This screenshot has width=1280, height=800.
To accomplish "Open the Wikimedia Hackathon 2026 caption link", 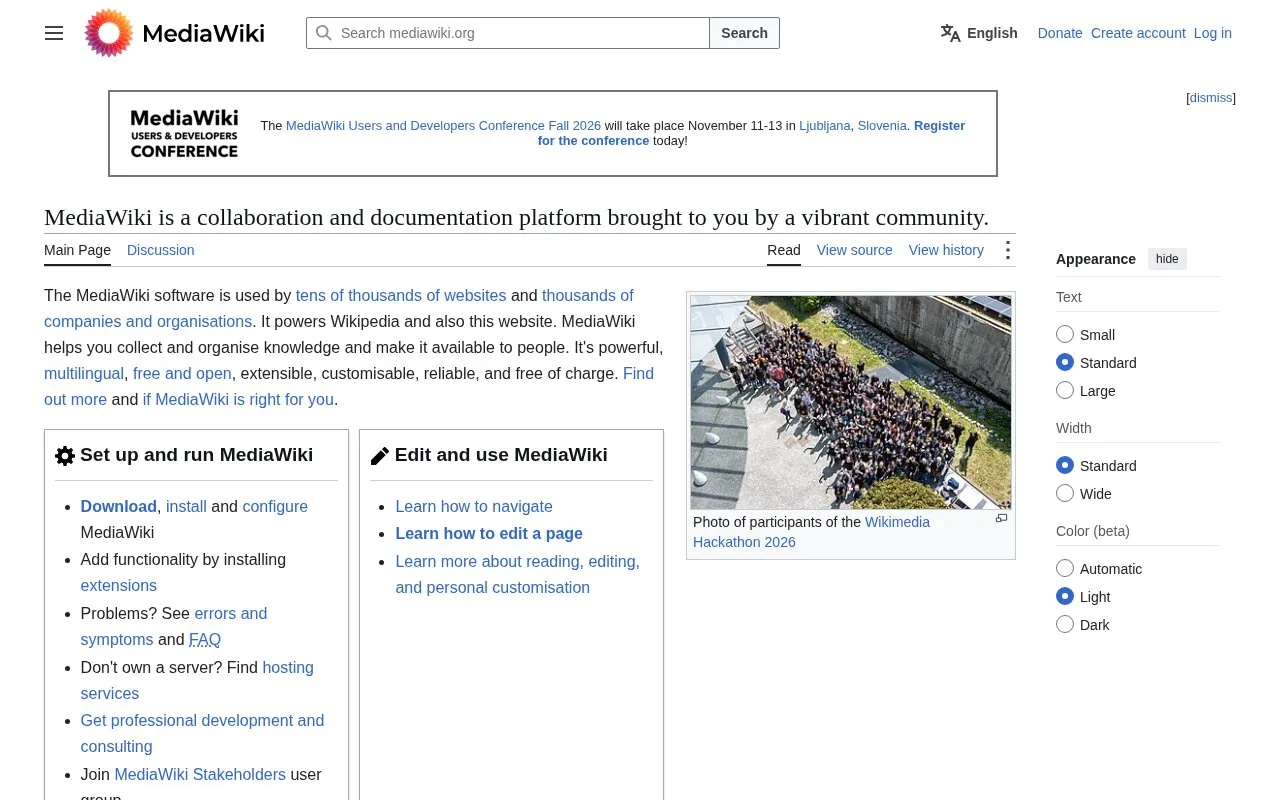I will point(811,532).
